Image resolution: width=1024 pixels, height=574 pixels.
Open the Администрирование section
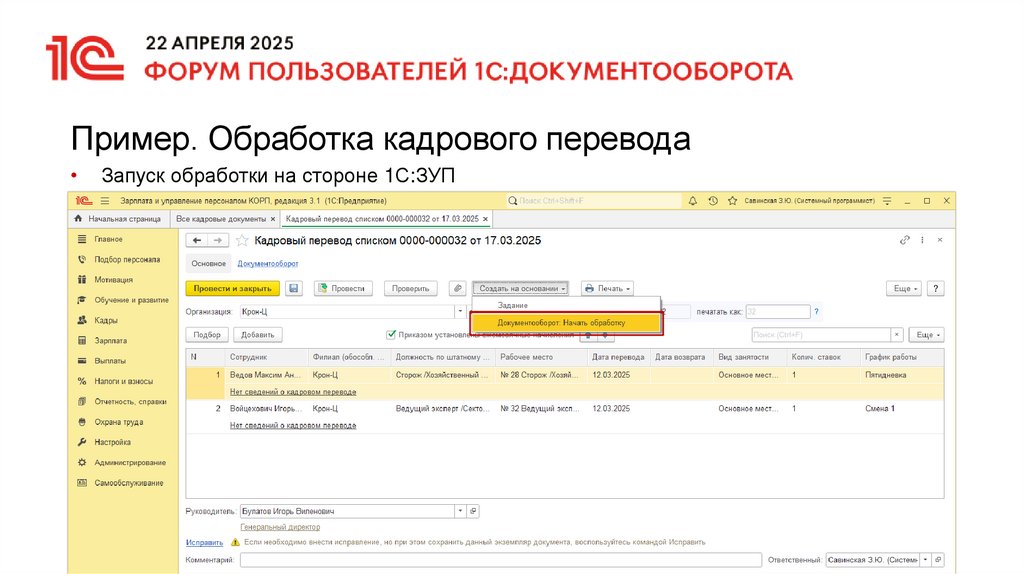click(130, 462)
